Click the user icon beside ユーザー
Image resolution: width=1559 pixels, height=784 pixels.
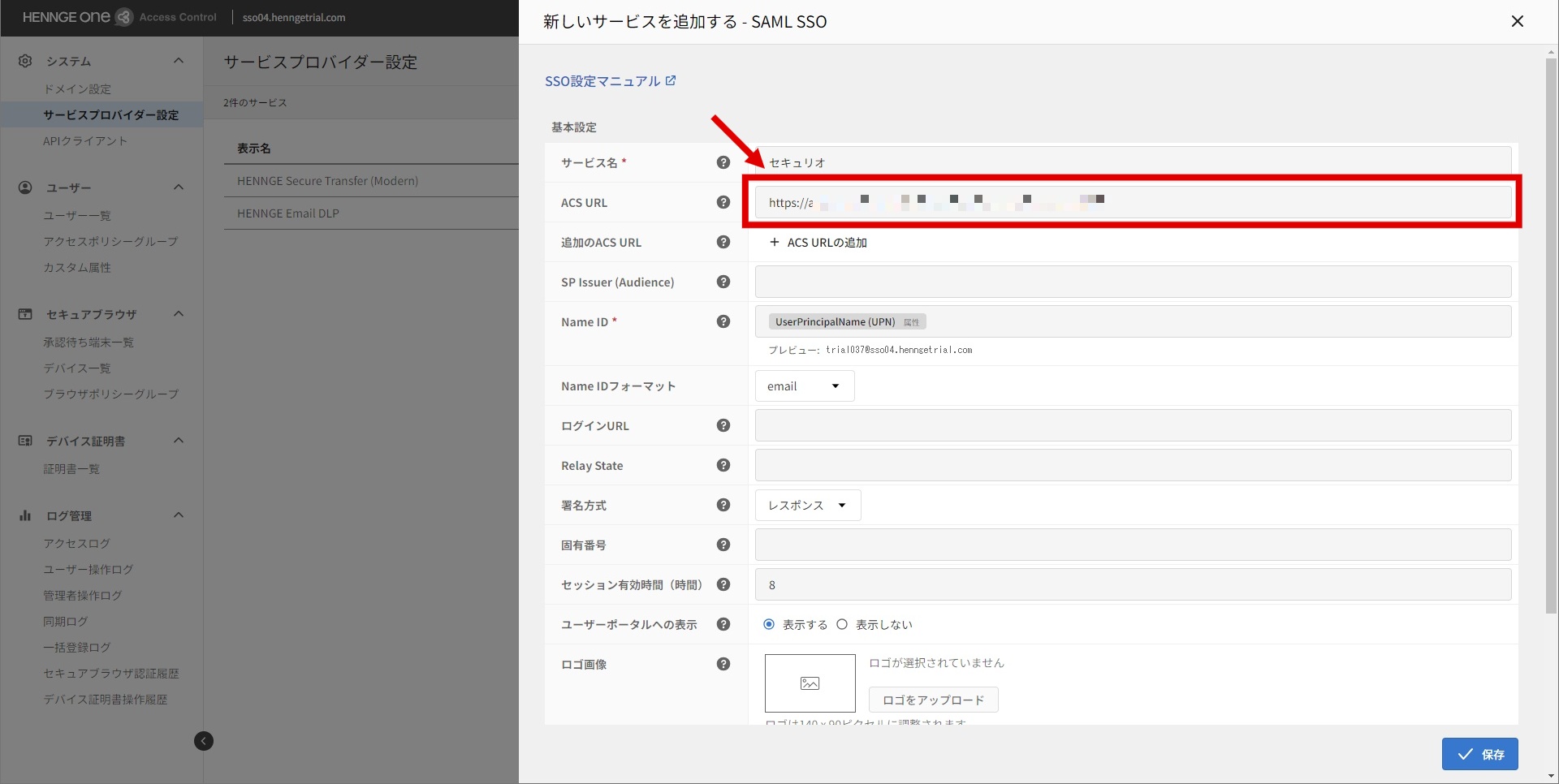click(25, 187)
